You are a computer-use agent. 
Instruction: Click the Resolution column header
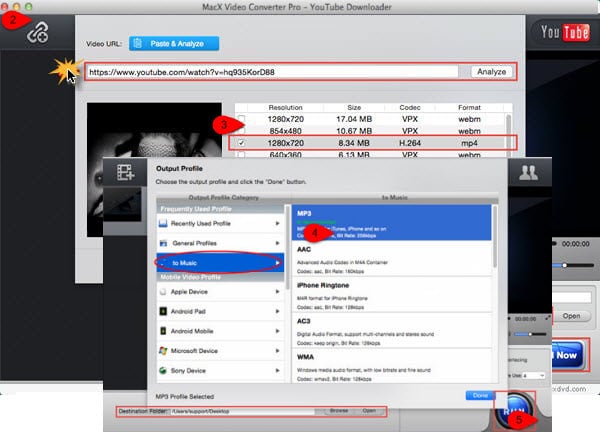click(x=285, y=108)
